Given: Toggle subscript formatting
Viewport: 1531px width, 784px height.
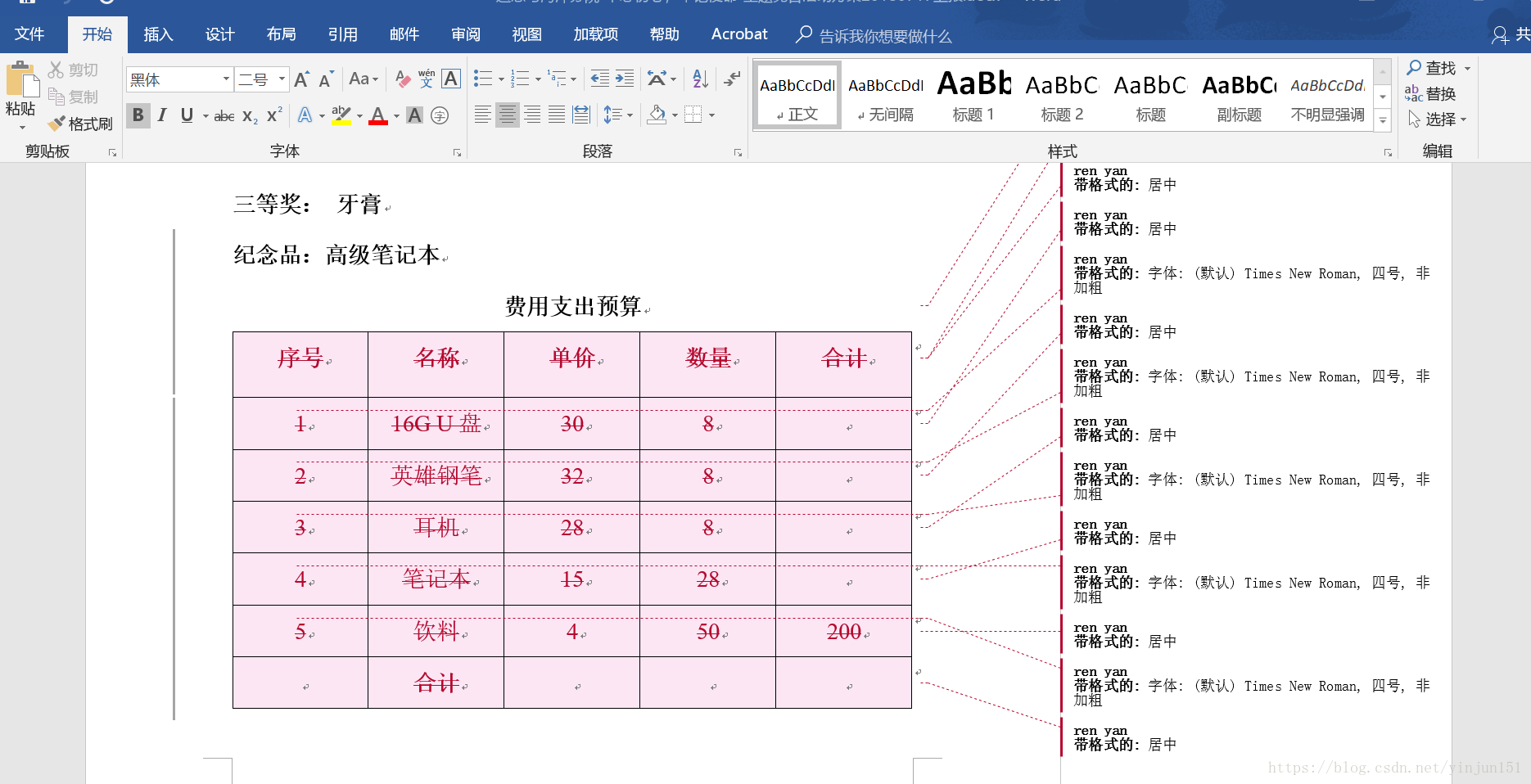Looking at the screenshot, I should (x=250, y=116).
